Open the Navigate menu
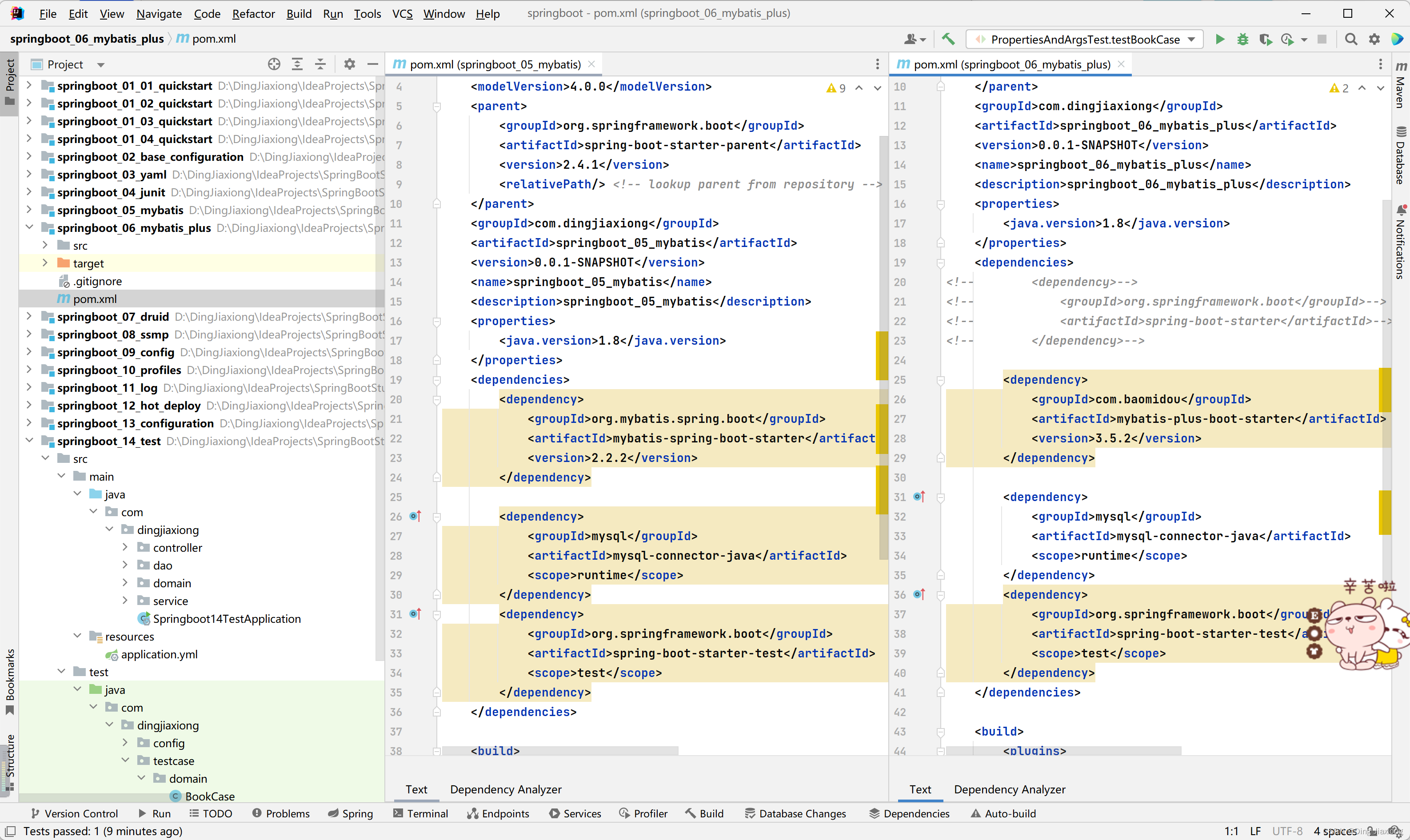 point(159,13)
